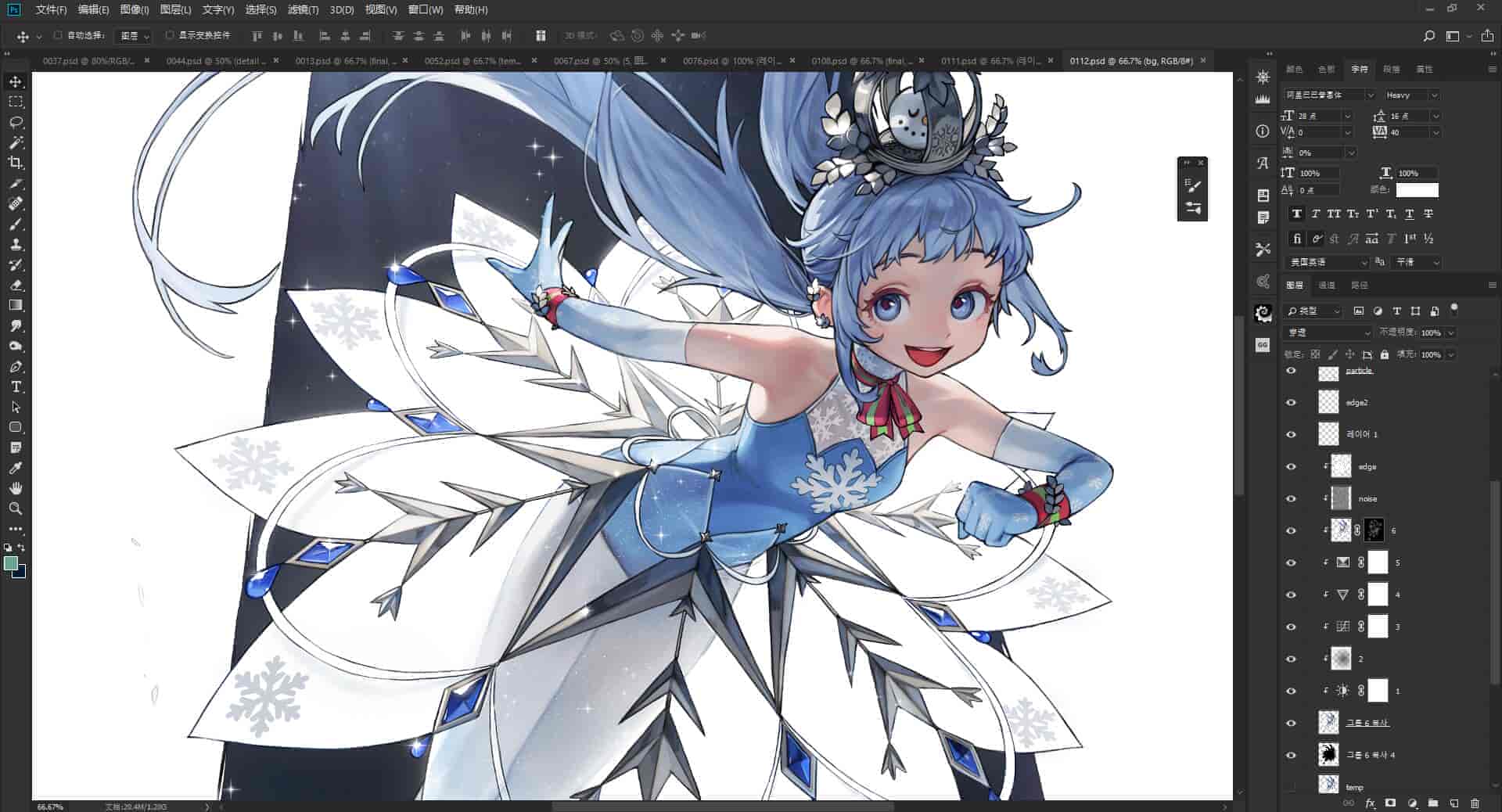Image resolution: width=1502 pixels, height=812 pixels.
Task: Apply underline style in Character panel
Action: tap(1410, 214)
